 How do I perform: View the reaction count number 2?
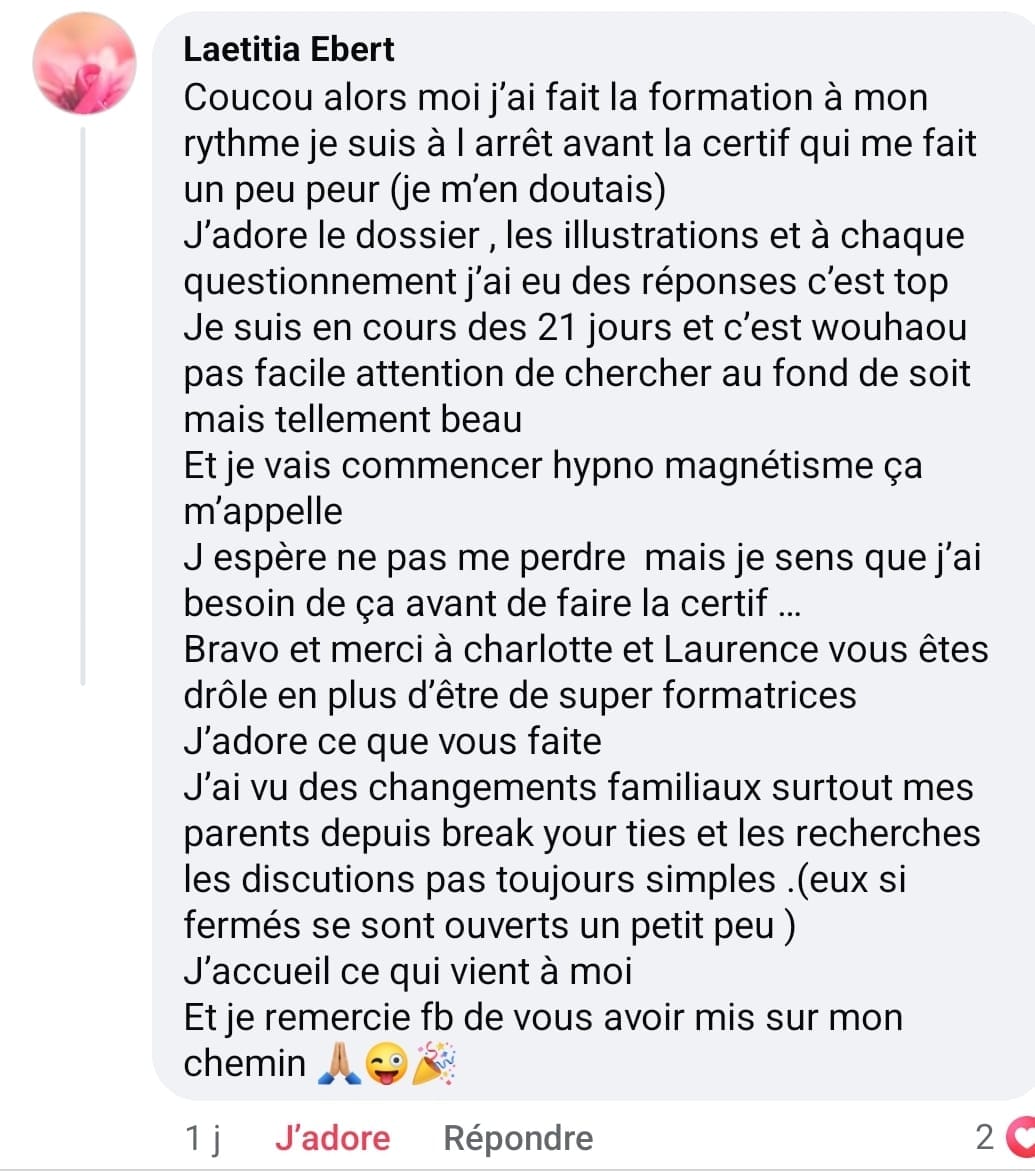(986, 1137)
